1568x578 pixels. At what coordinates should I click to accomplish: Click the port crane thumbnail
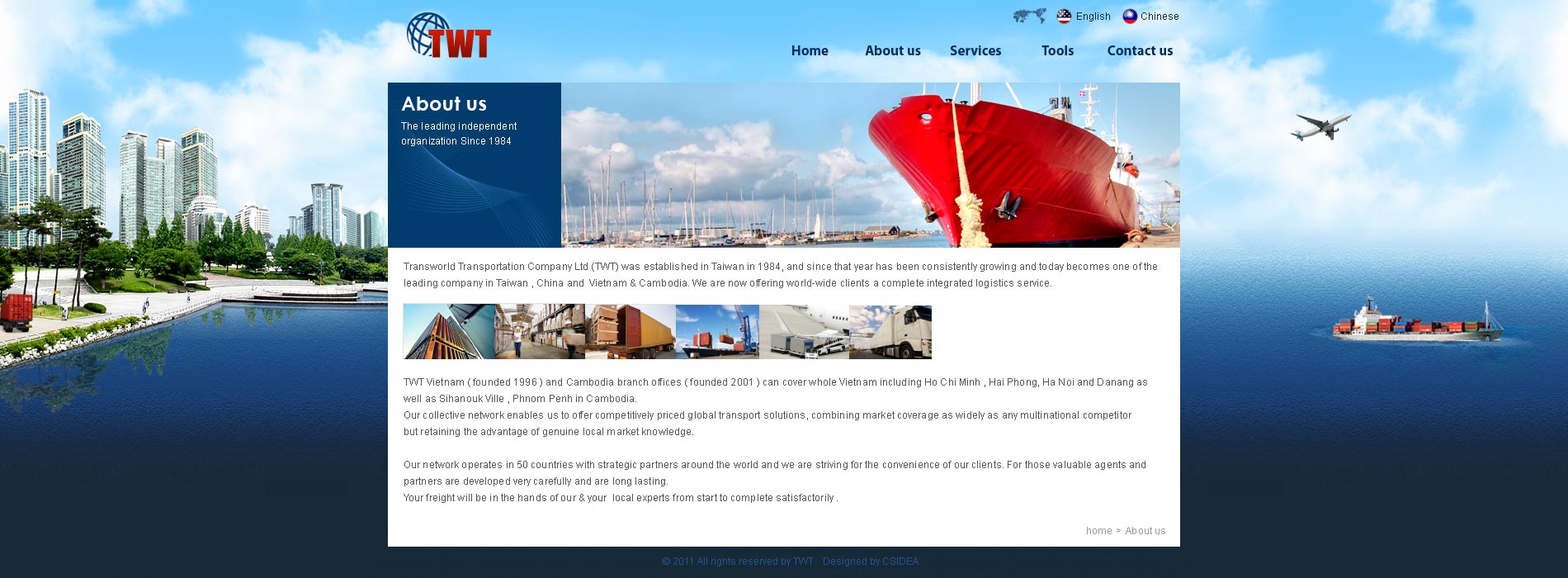click(717, 332)
